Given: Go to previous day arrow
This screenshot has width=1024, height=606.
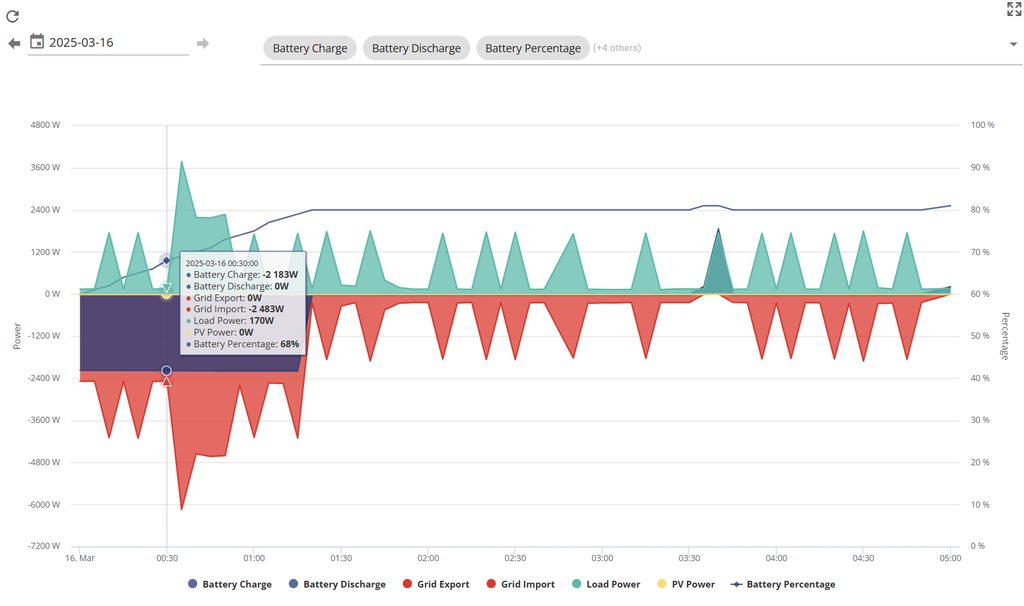Looking at the screenshot, I should (14, 43).
